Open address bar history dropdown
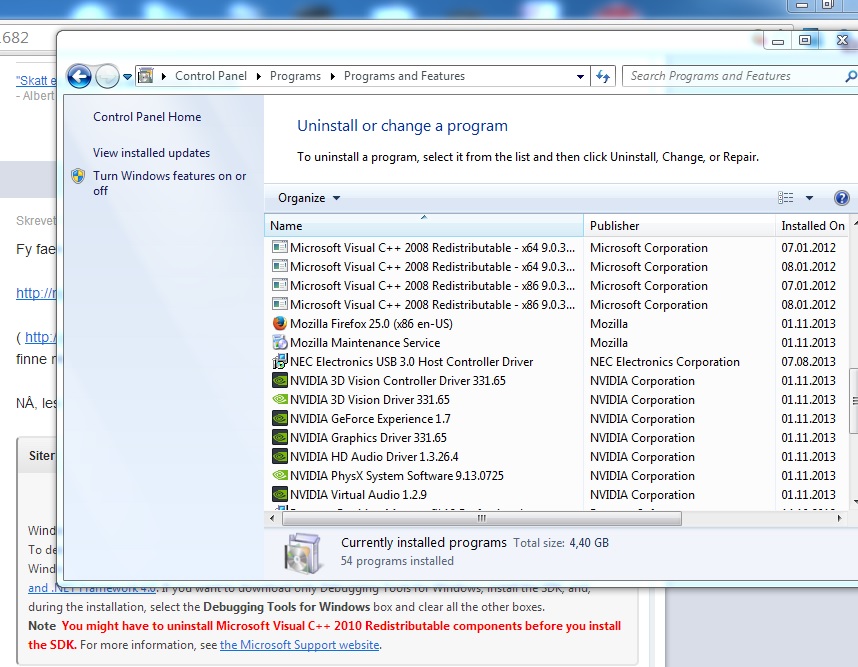This screenshot has width=858, height=667. coord(580,77)
